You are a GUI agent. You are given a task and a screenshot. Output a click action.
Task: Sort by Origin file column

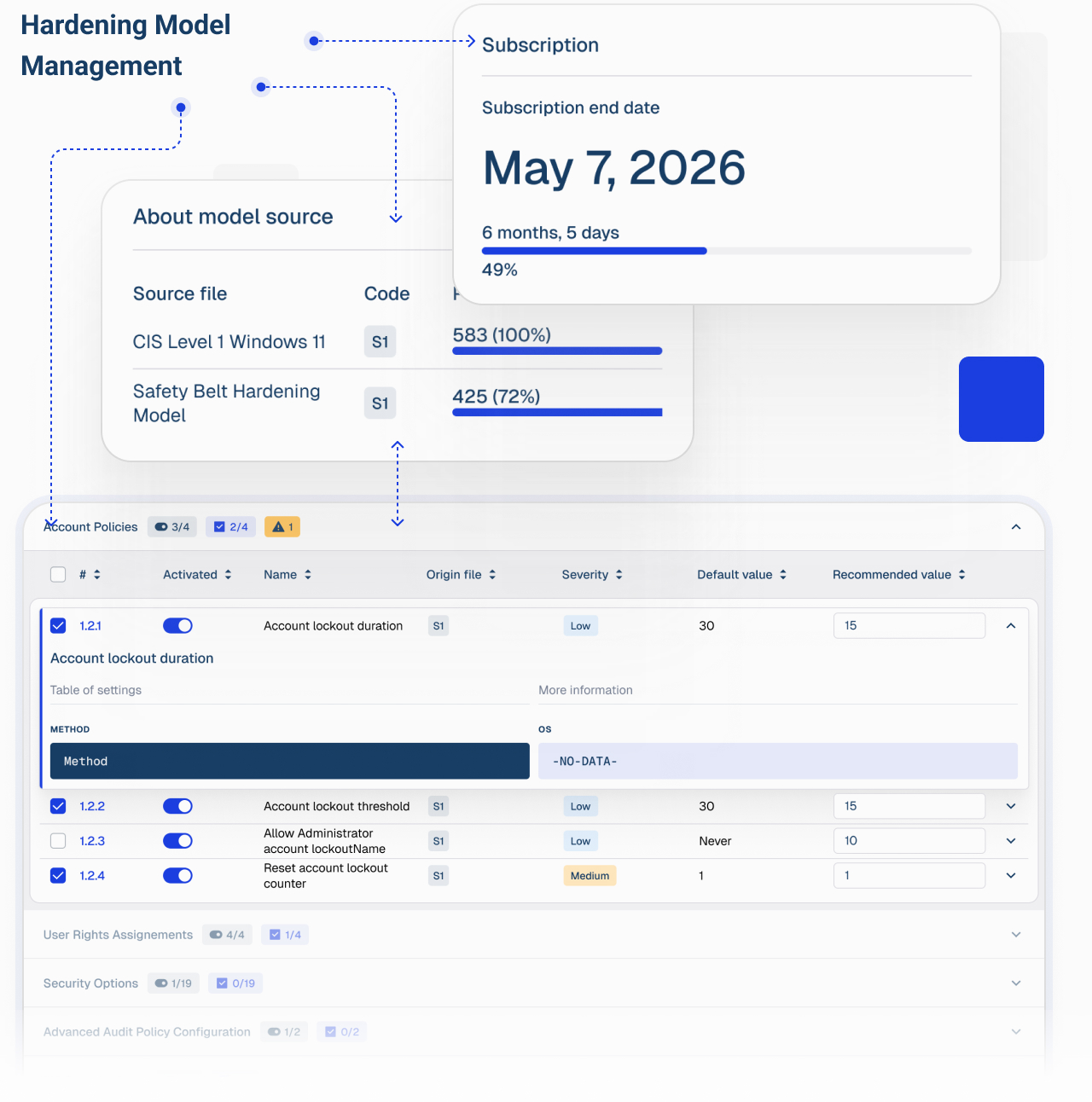tap(492, 575)
